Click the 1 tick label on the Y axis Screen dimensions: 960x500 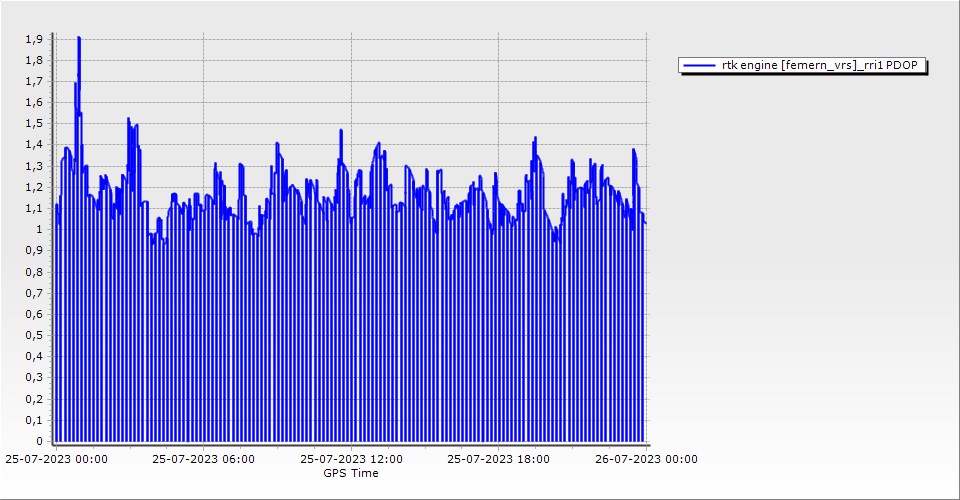[39, 229]
